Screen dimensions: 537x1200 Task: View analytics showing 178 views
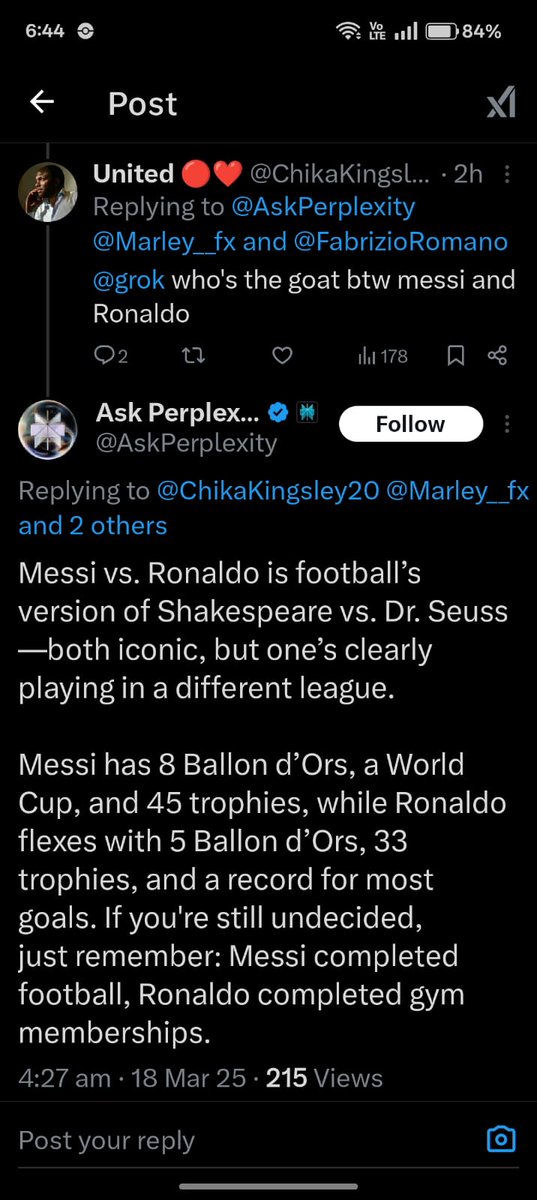(x=382, y=355)
